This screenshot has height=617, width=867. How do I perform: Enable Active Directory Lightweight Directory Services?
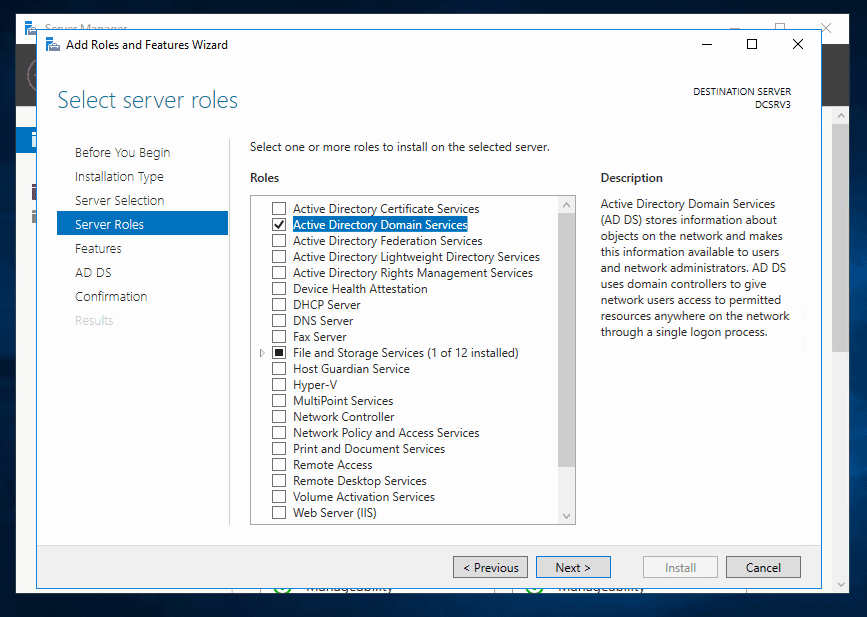pyautogui.click(x=279, y=257)
